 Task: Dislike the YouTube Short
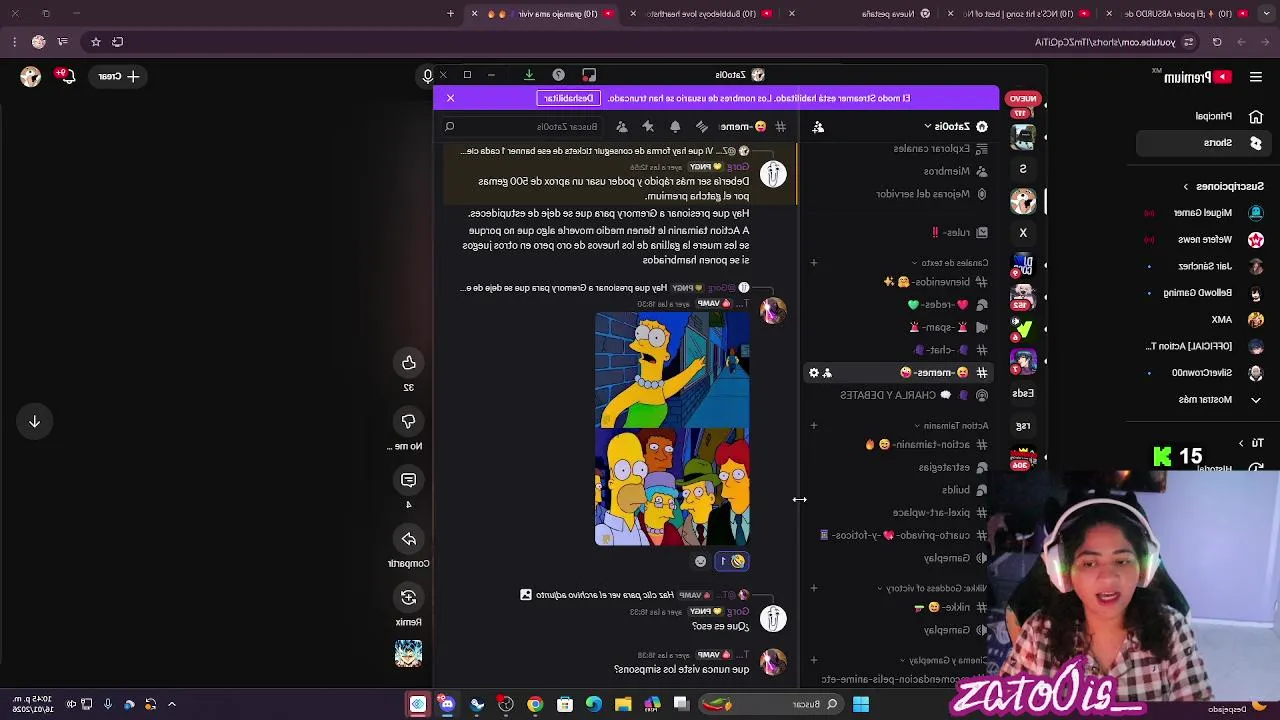click(x=408, y=422)
